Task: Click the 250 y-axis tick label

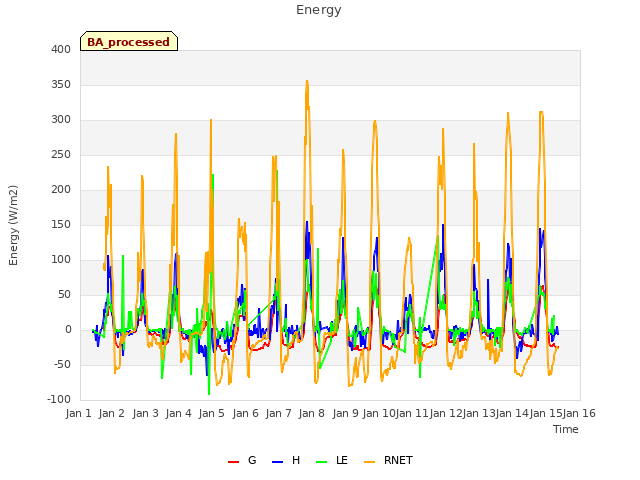Action: click(x=61, y=155)
